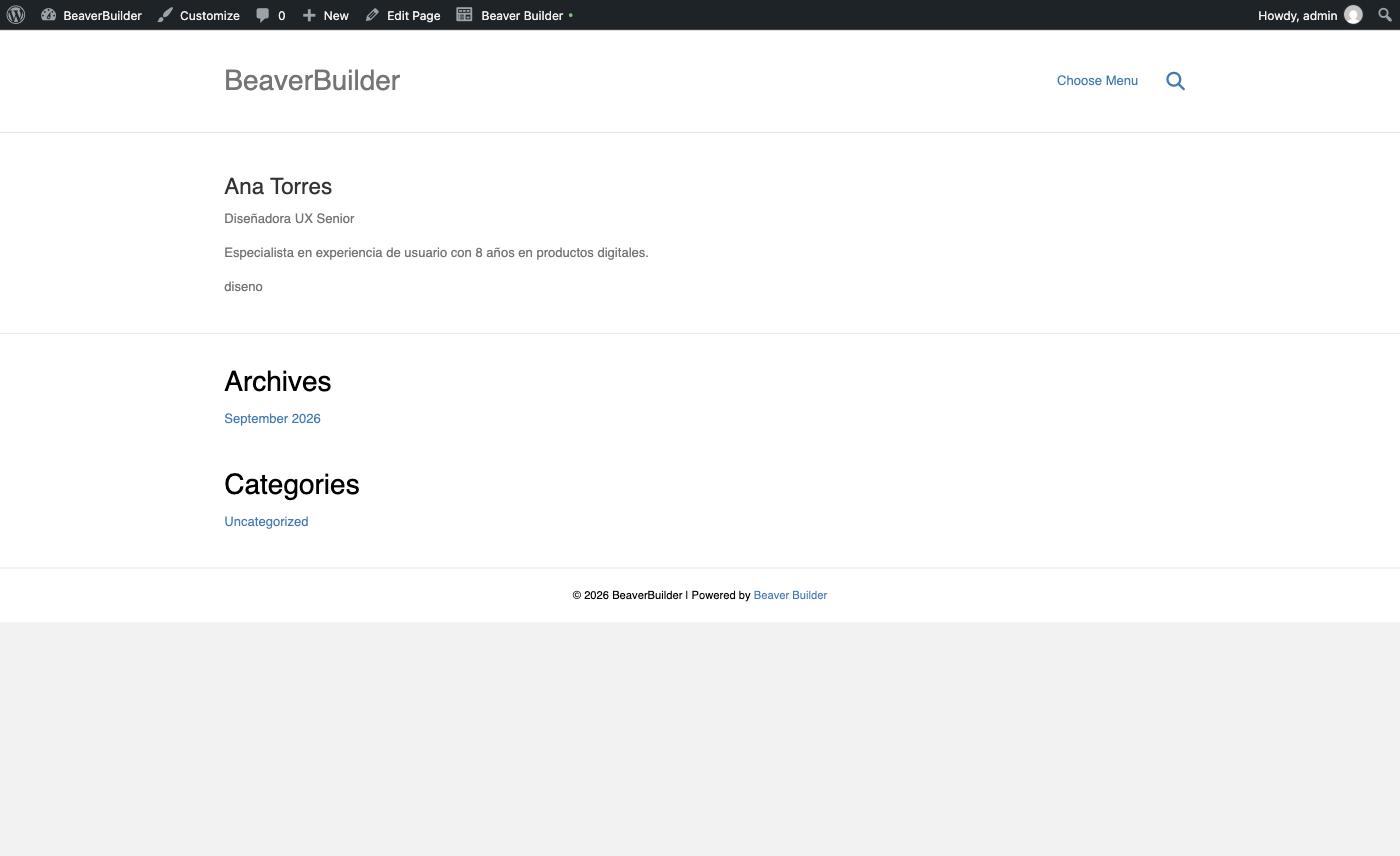Open the September 2026 archive
1400x856 pixels.
(272, 419)
